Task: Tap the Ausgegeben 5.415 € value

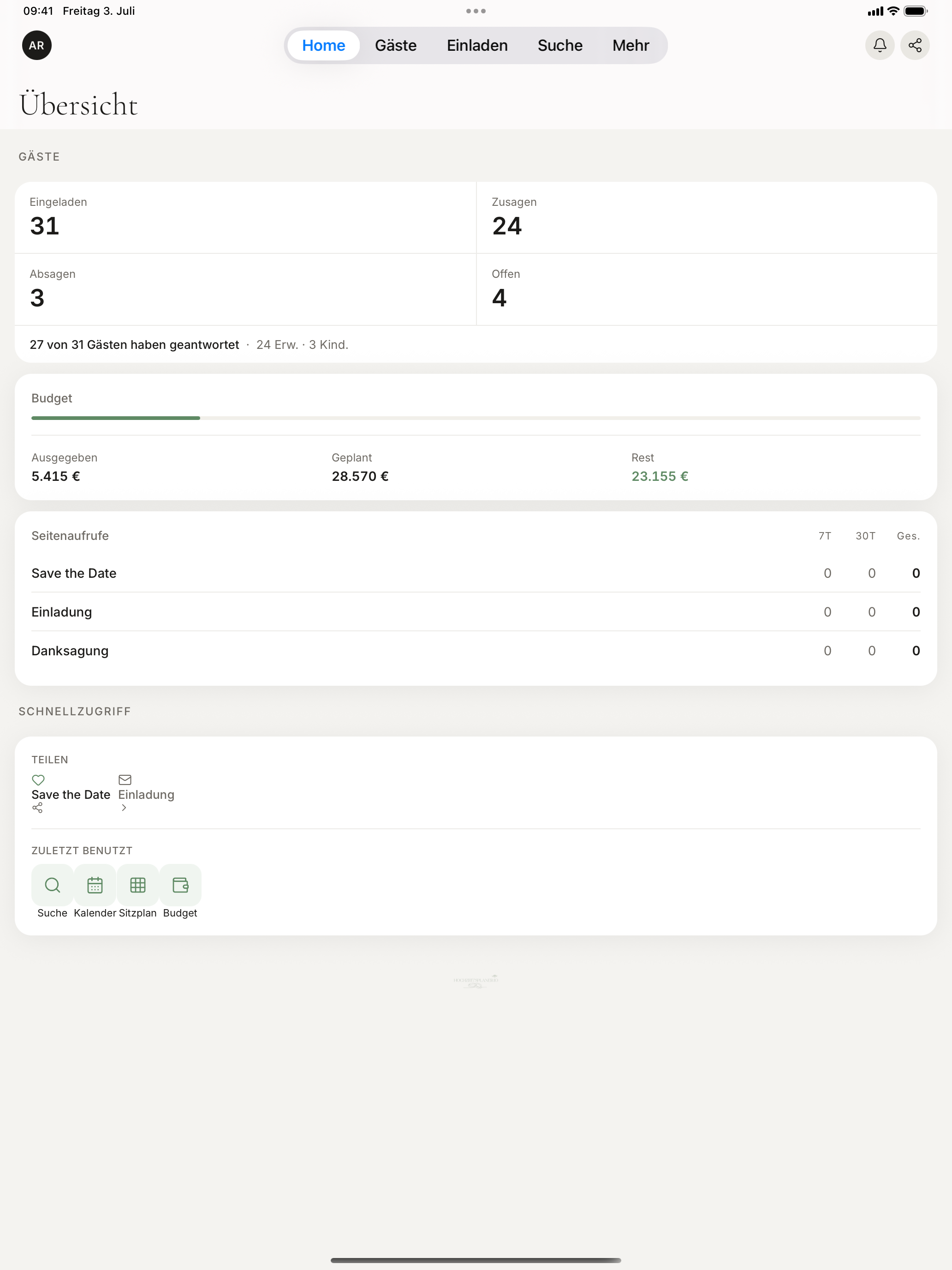Action: coord(56,476)
